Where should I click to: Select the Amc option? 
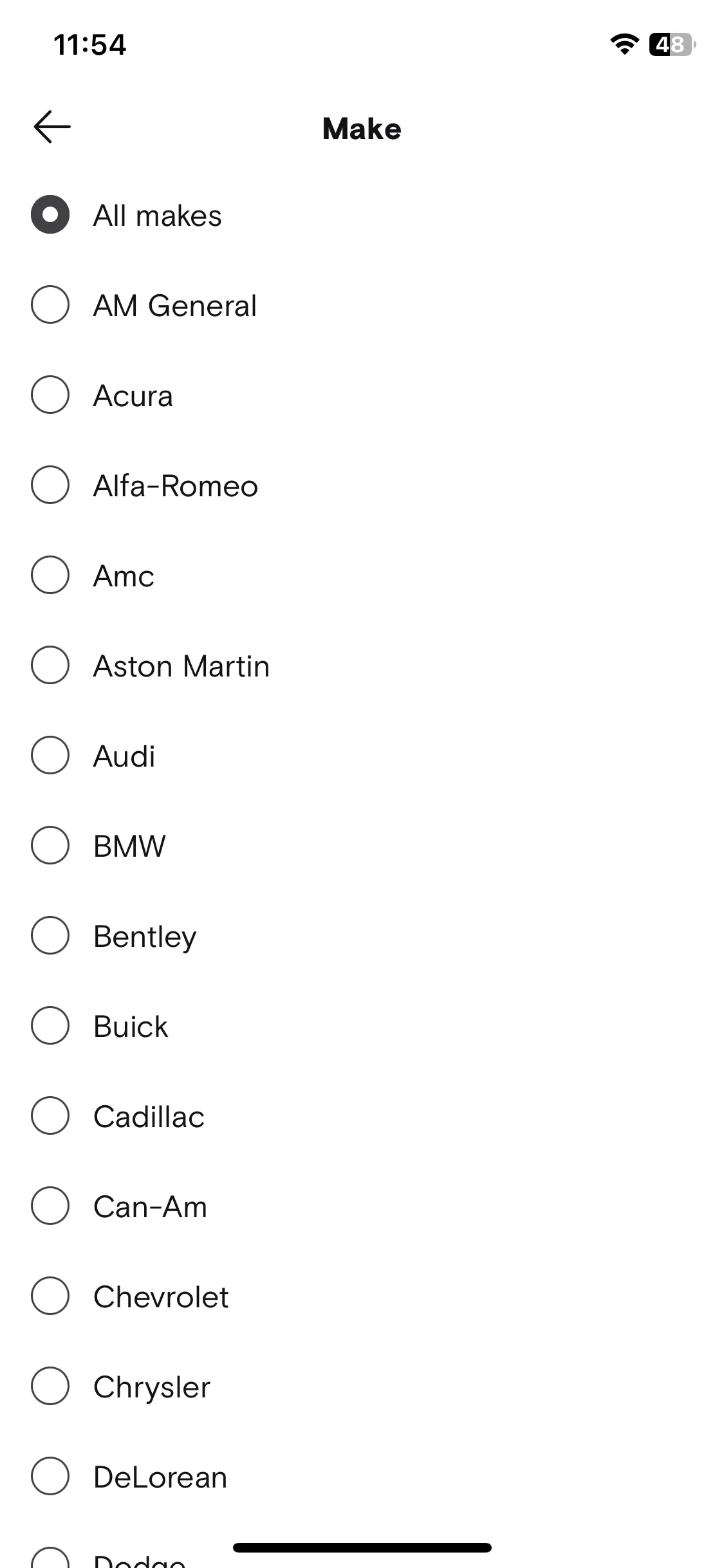[50, 575]
